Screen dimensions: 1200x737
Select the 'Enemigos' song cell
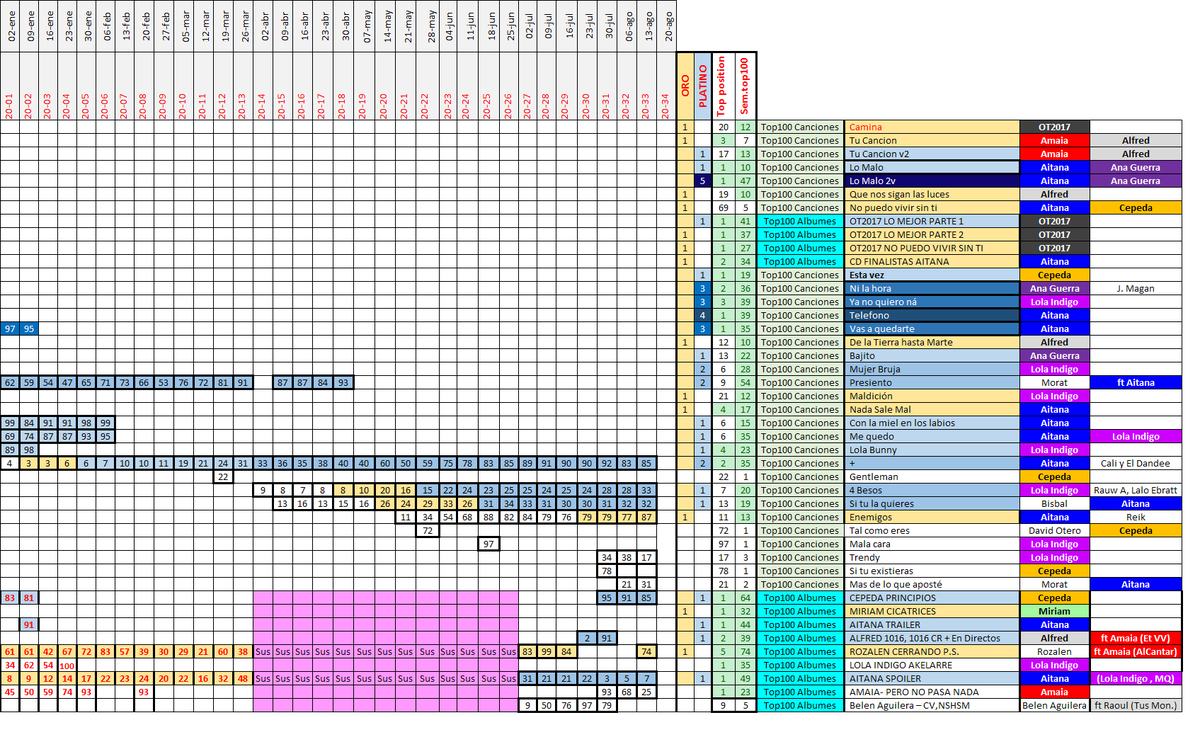pos(931,517)
